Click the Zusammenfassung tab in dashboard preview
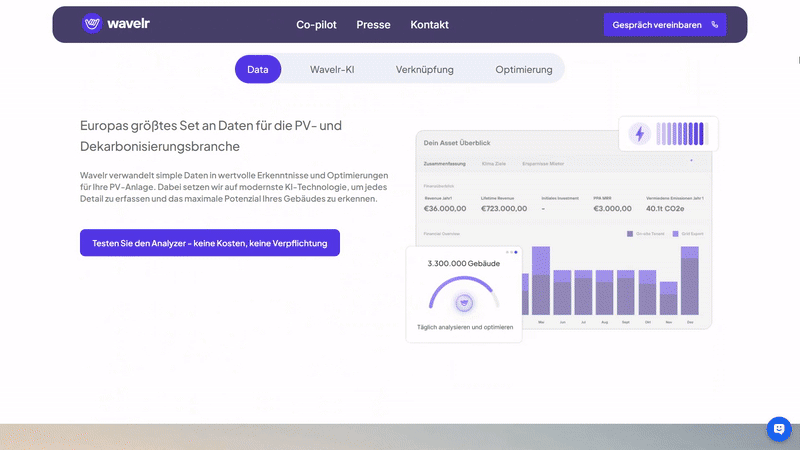 (444, 164)
